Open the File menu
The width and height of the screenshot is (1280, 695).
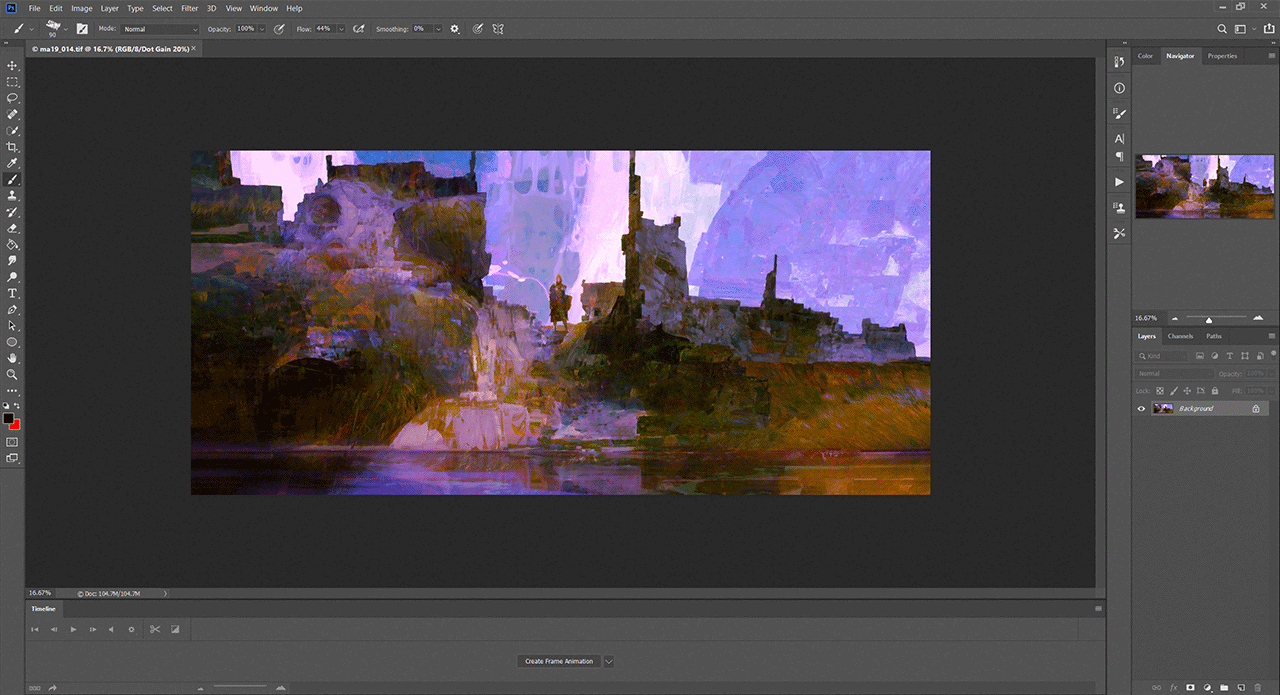[x=35, y=8]
